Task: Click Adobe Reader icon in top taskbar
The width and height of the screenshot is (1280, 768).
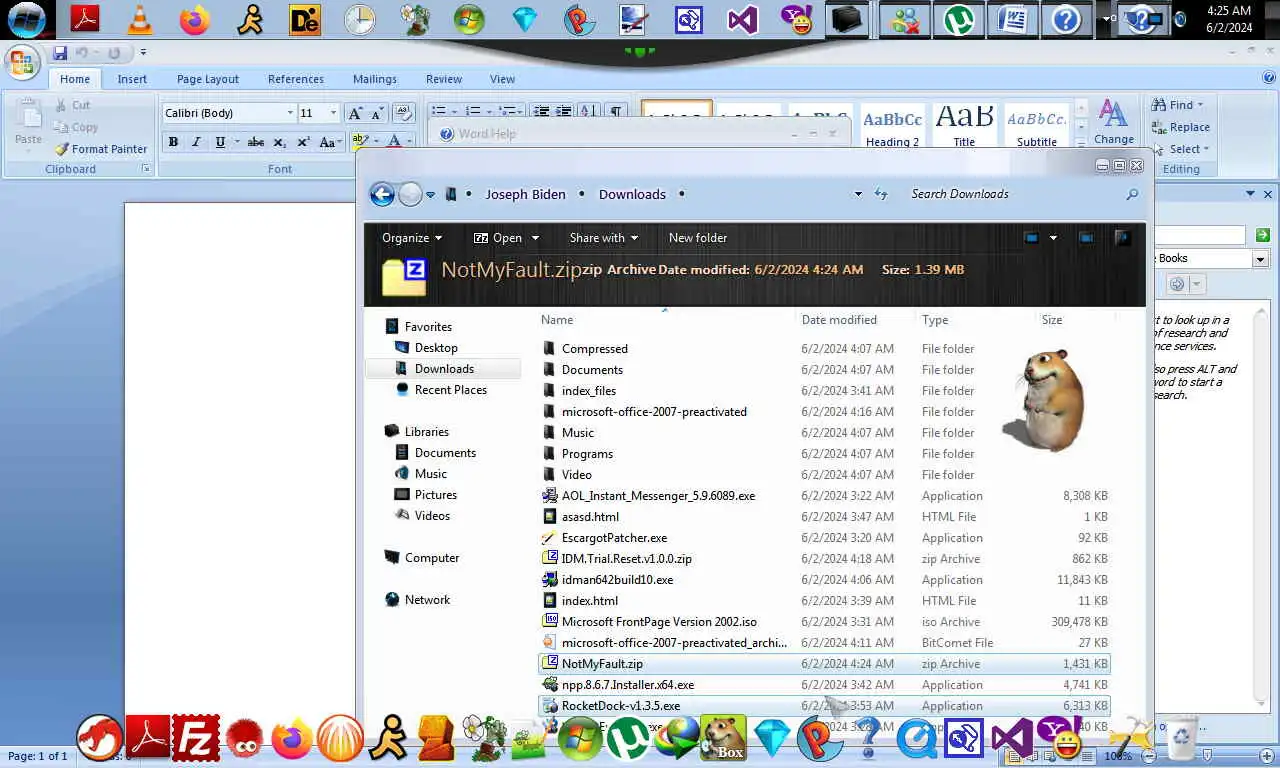Action: 85,19
